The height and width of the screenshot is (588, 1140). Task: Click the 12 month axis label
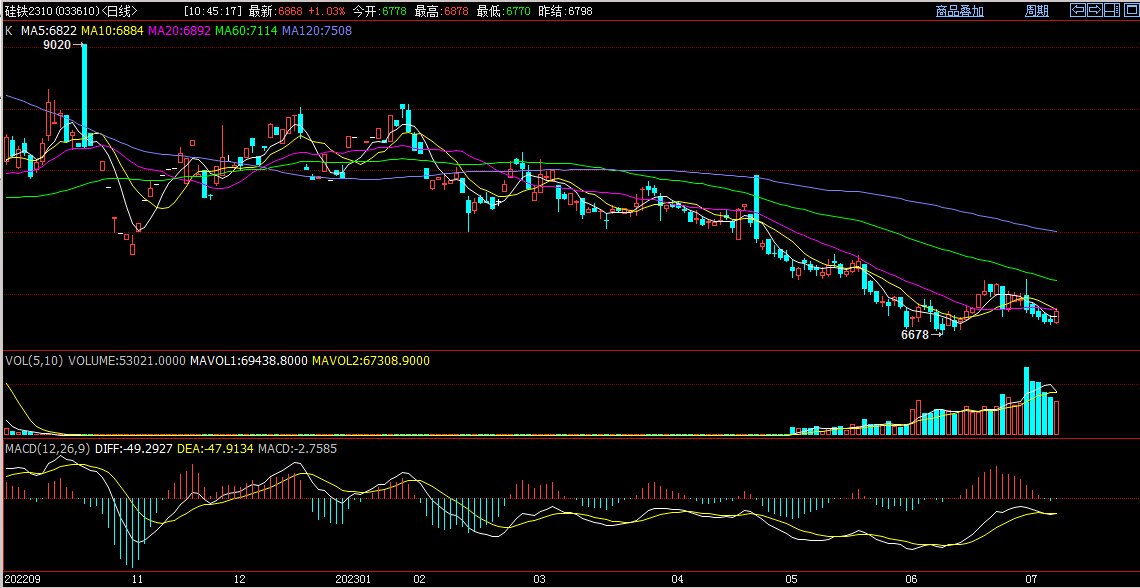click(240, 580)
